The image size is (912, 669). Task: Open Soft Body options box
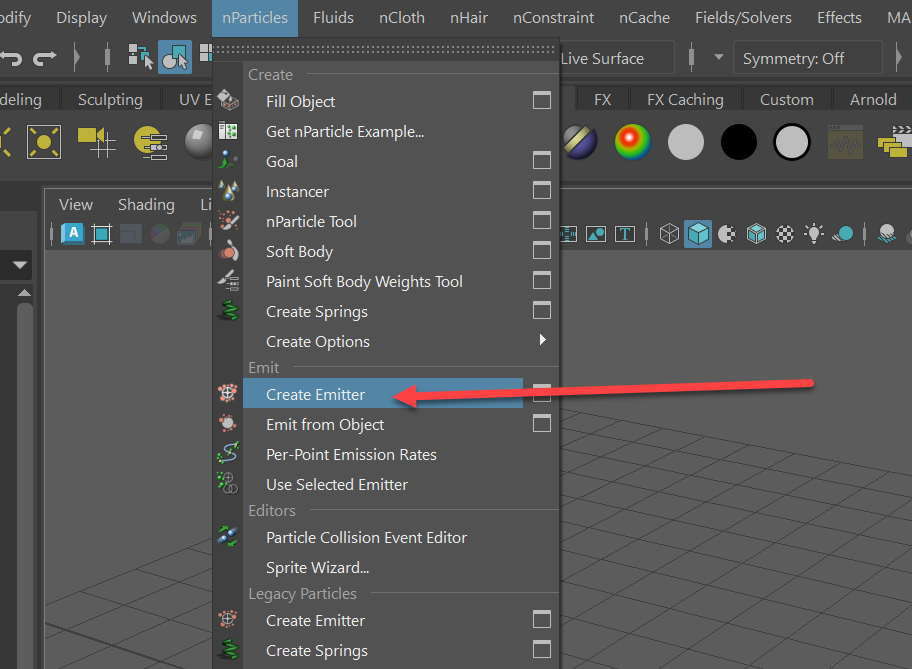click(542, 251)
